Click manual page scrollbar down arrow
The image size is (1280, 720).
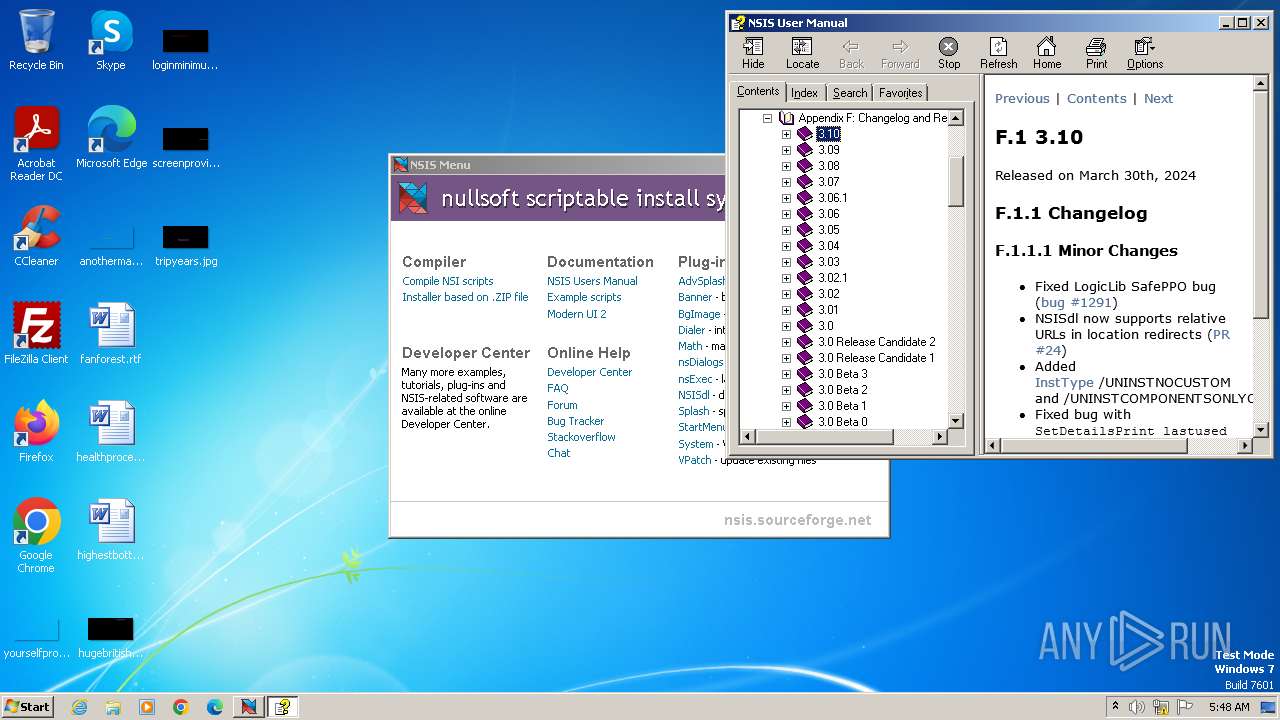[x=1261, y=430]
